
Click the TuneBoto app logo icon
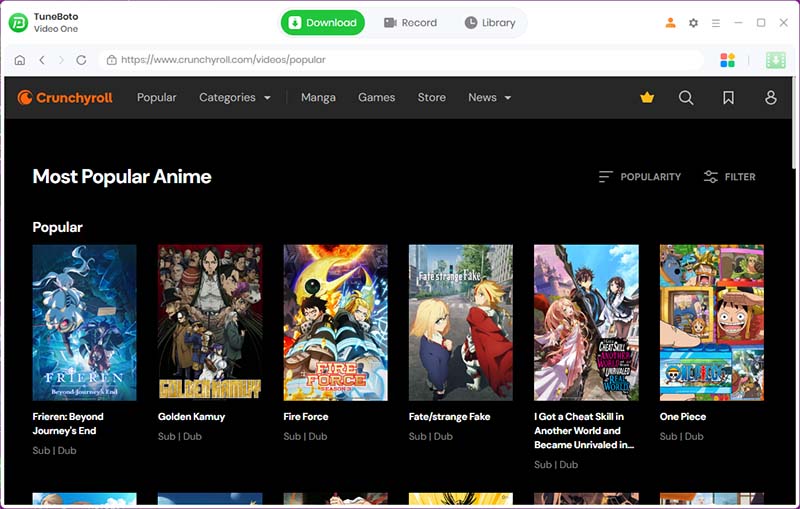18,22
